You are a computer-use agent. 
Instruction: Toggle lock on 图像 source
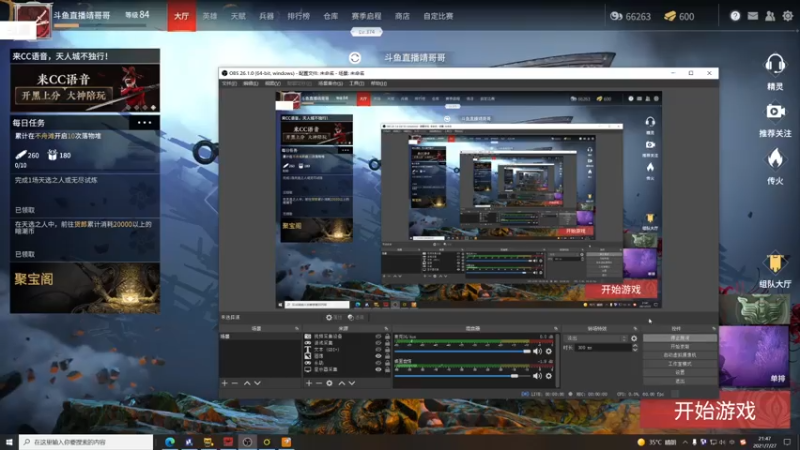[x=387, y=356]
